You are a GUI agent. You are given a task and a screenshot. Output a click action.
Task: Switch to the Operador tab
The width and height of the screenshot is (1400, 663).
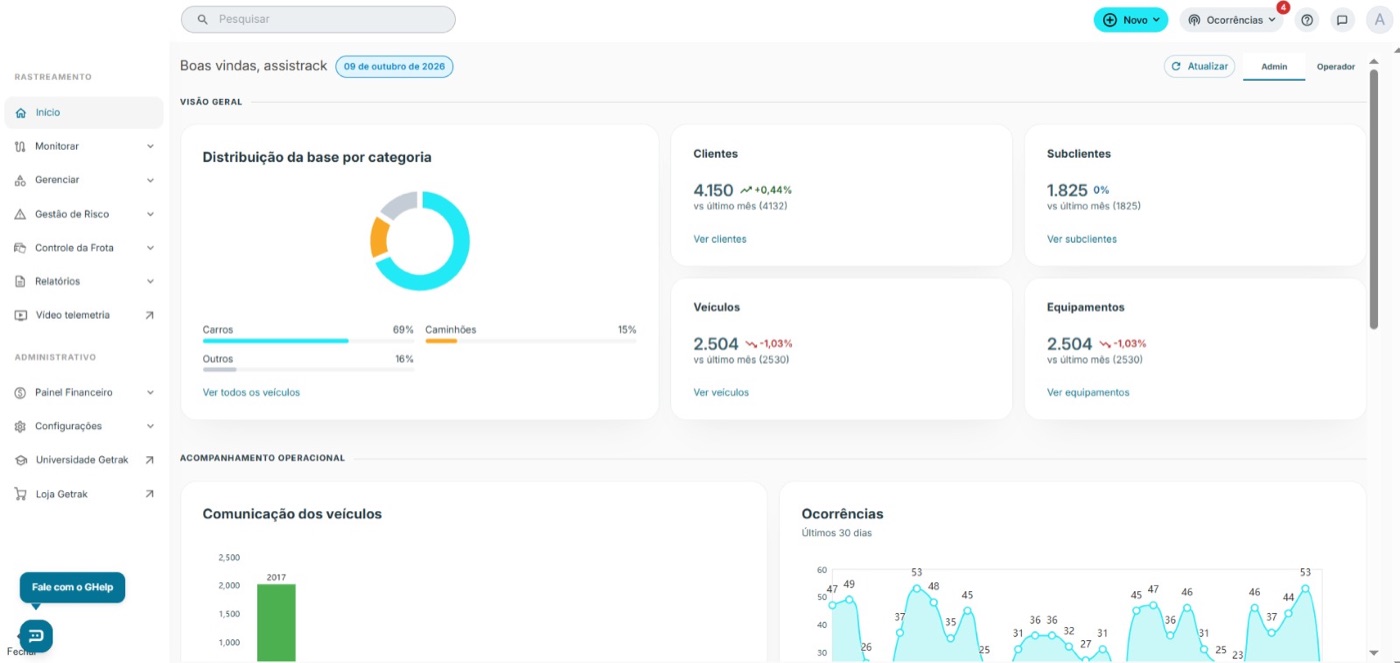tap(1336, 67)
